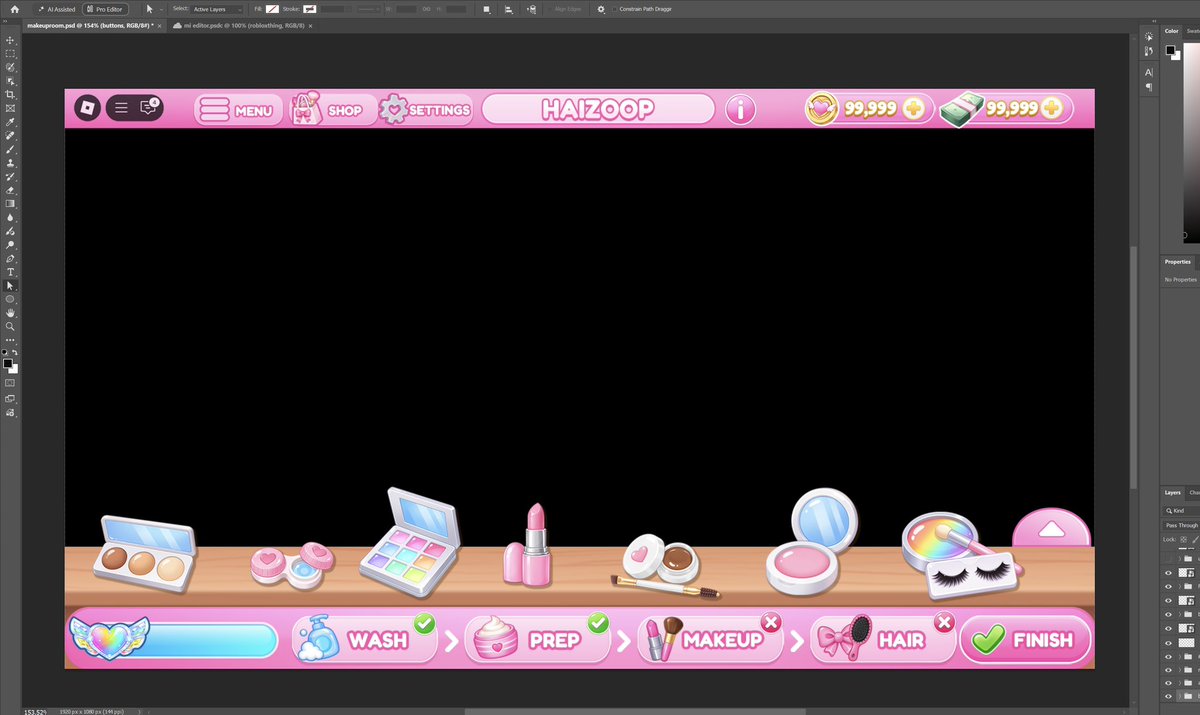Click the Fill color swatch in options bar
The image size is (1200, 715).
pos(272,9)
